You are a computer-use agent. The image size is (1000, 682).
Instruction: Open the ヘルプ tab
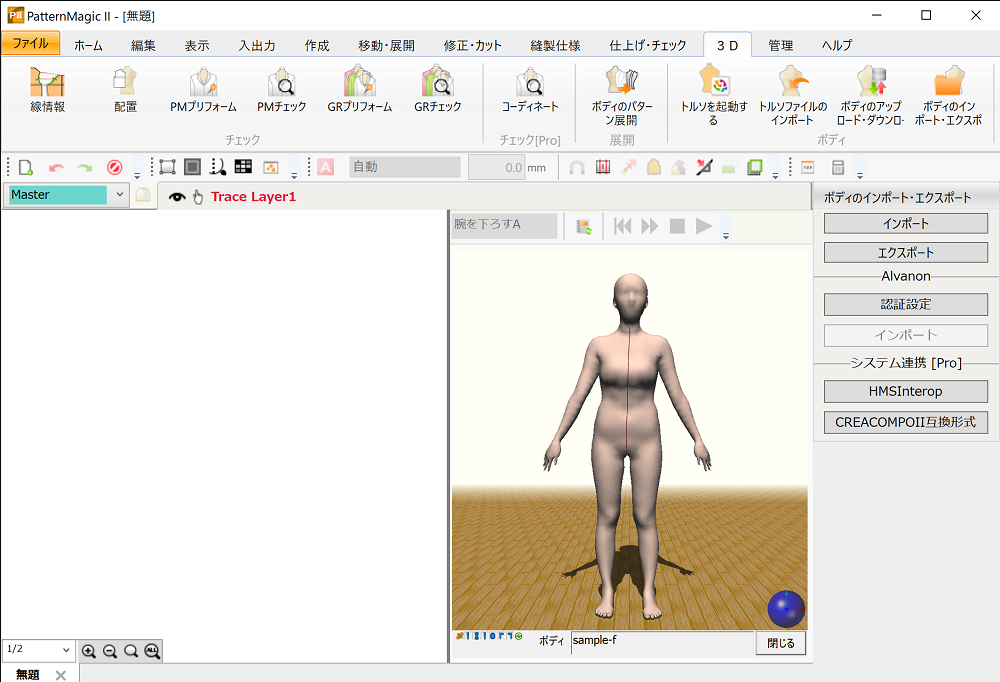pos(837,45)
